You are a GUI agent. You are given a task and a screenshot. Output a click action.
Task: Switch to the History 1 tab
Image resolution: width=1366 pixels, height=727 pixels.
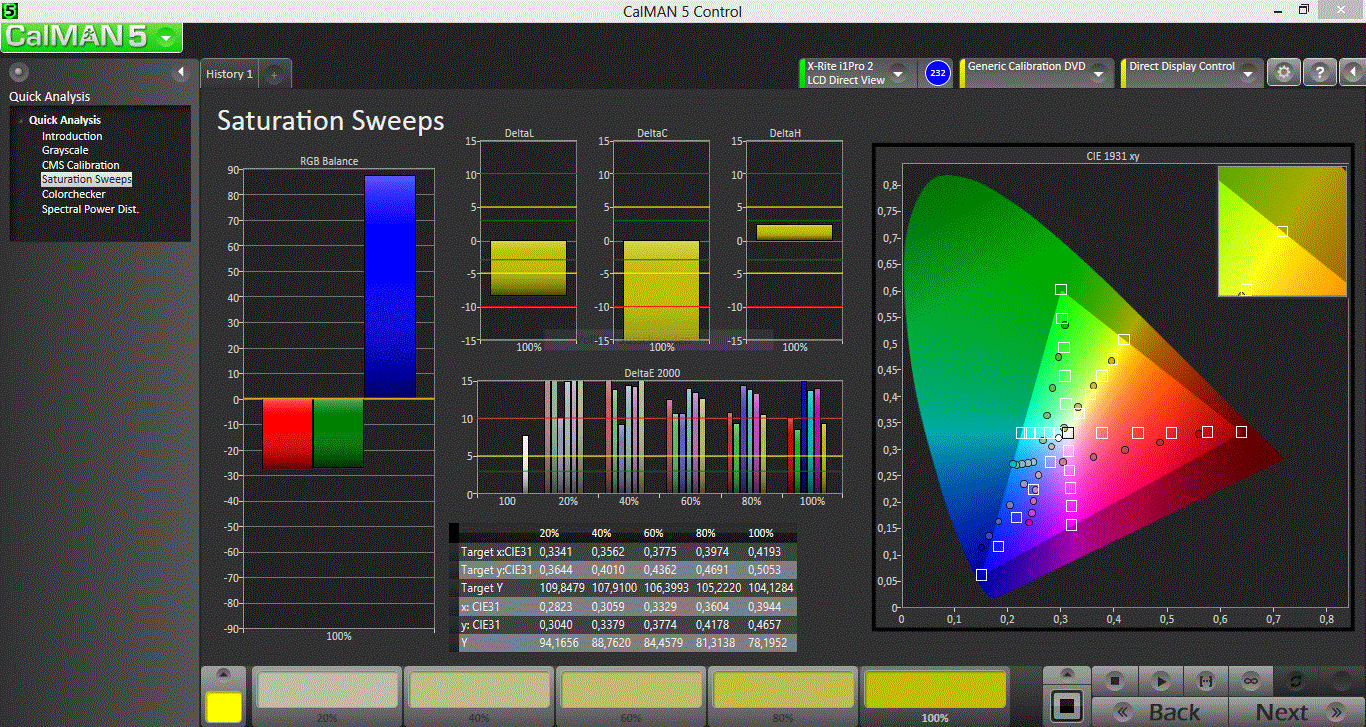pyautogui.click(x=229, y=74)
